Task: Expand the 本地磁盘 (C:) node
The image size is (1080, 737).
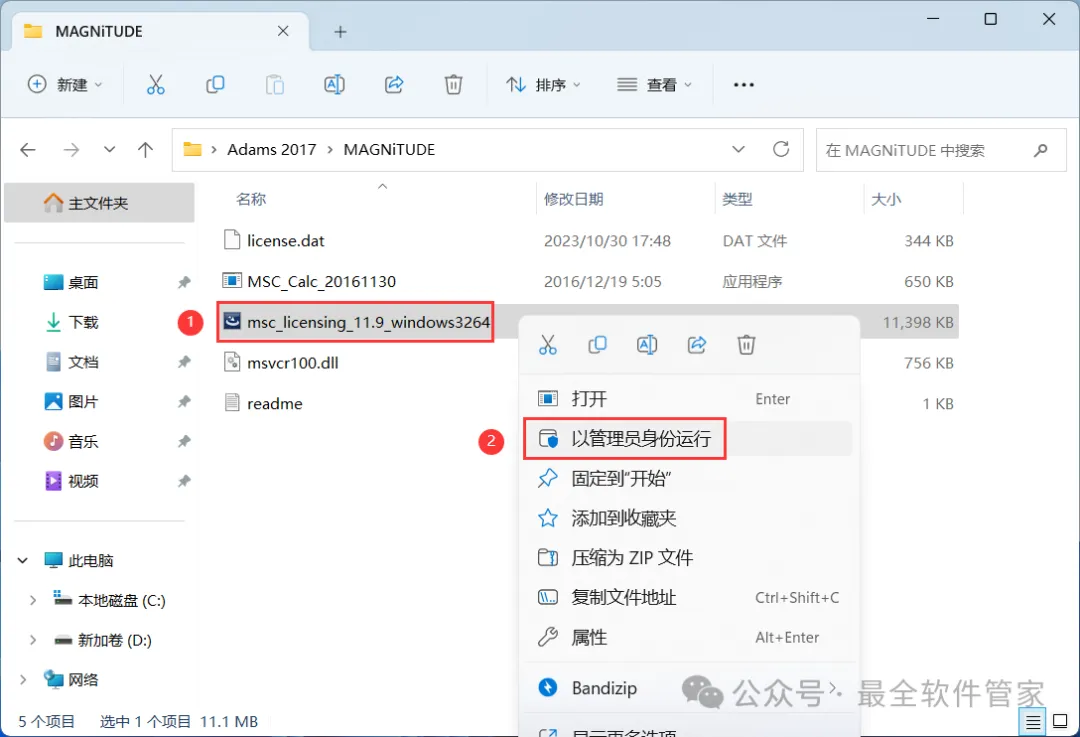Action: coord(33,601)
